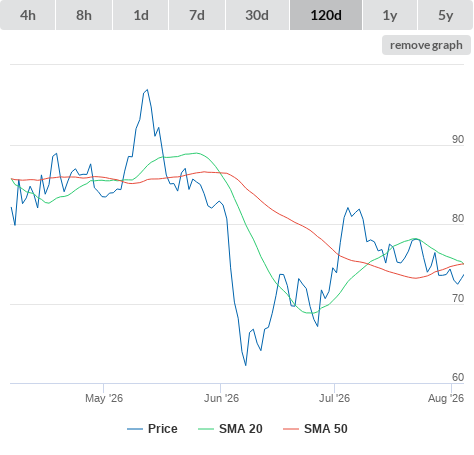Viewport: 474px width, 455px height.
Task: Display the 5y price history
Action: coord(445,15)
